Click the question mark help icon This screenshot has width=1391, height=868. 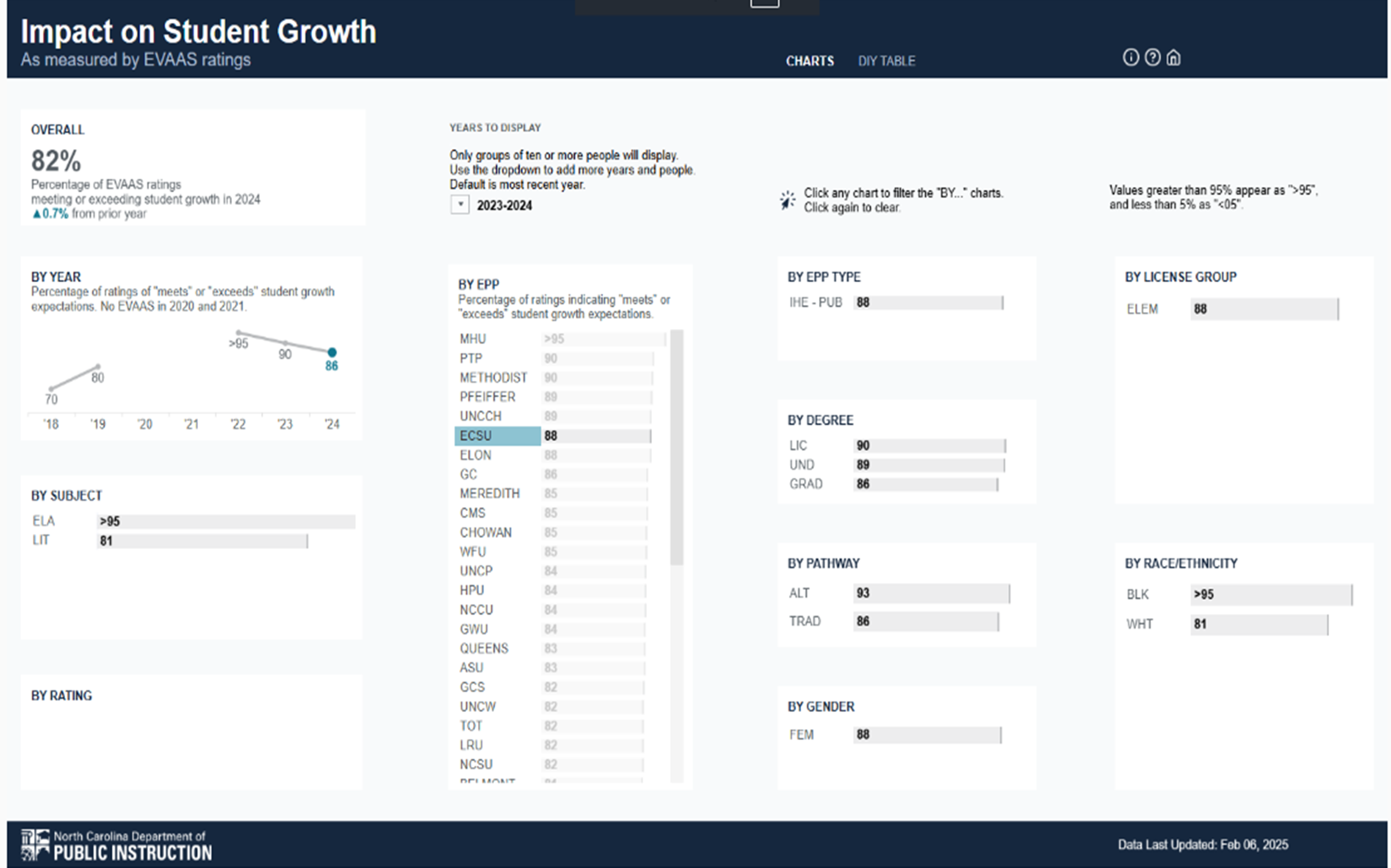[x=1152, y=57]
